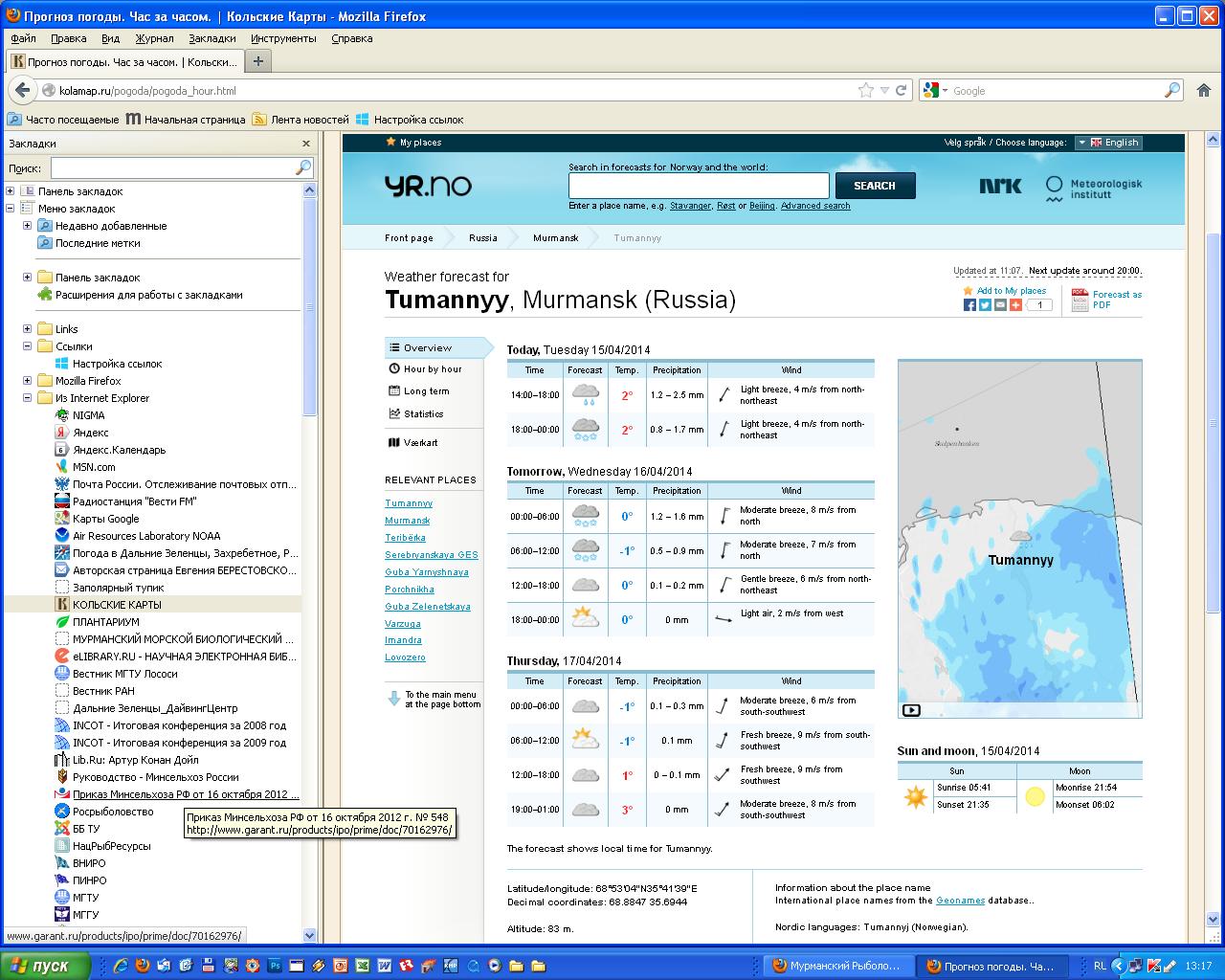Click the yr.no place search field
The height and width of the screenshot is (980, 1225).
coord(699,186)
